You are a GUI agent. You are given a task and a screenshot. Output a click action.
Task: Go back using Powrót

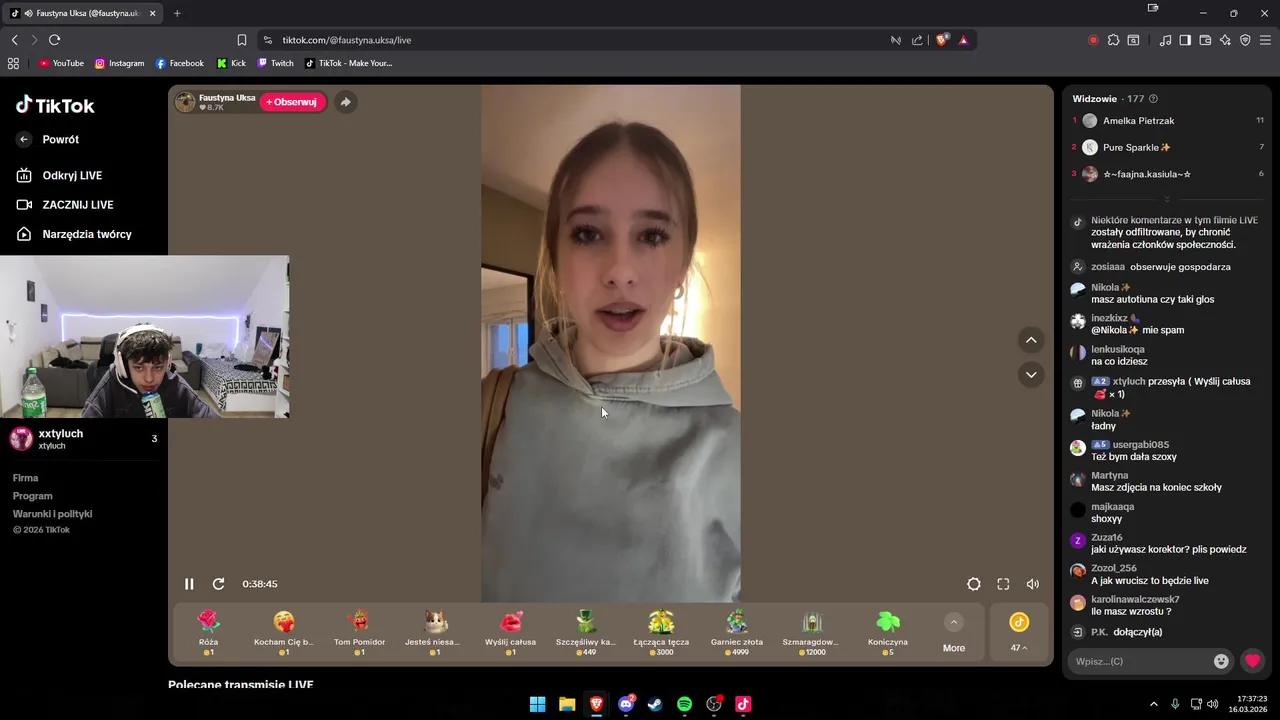48,140
